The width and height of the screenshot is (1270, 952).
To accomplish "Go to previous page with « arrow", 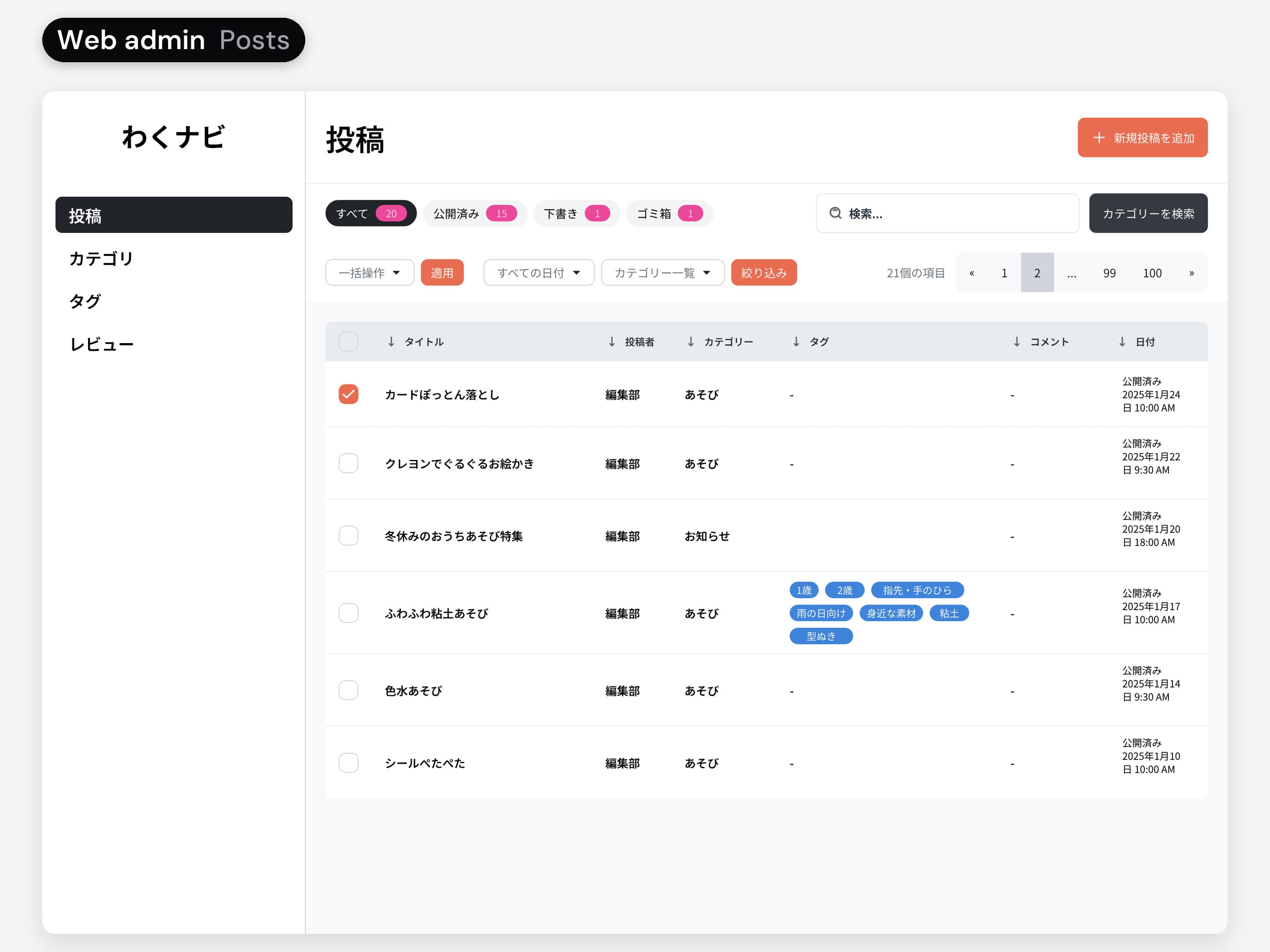I will tap(972, 272).
